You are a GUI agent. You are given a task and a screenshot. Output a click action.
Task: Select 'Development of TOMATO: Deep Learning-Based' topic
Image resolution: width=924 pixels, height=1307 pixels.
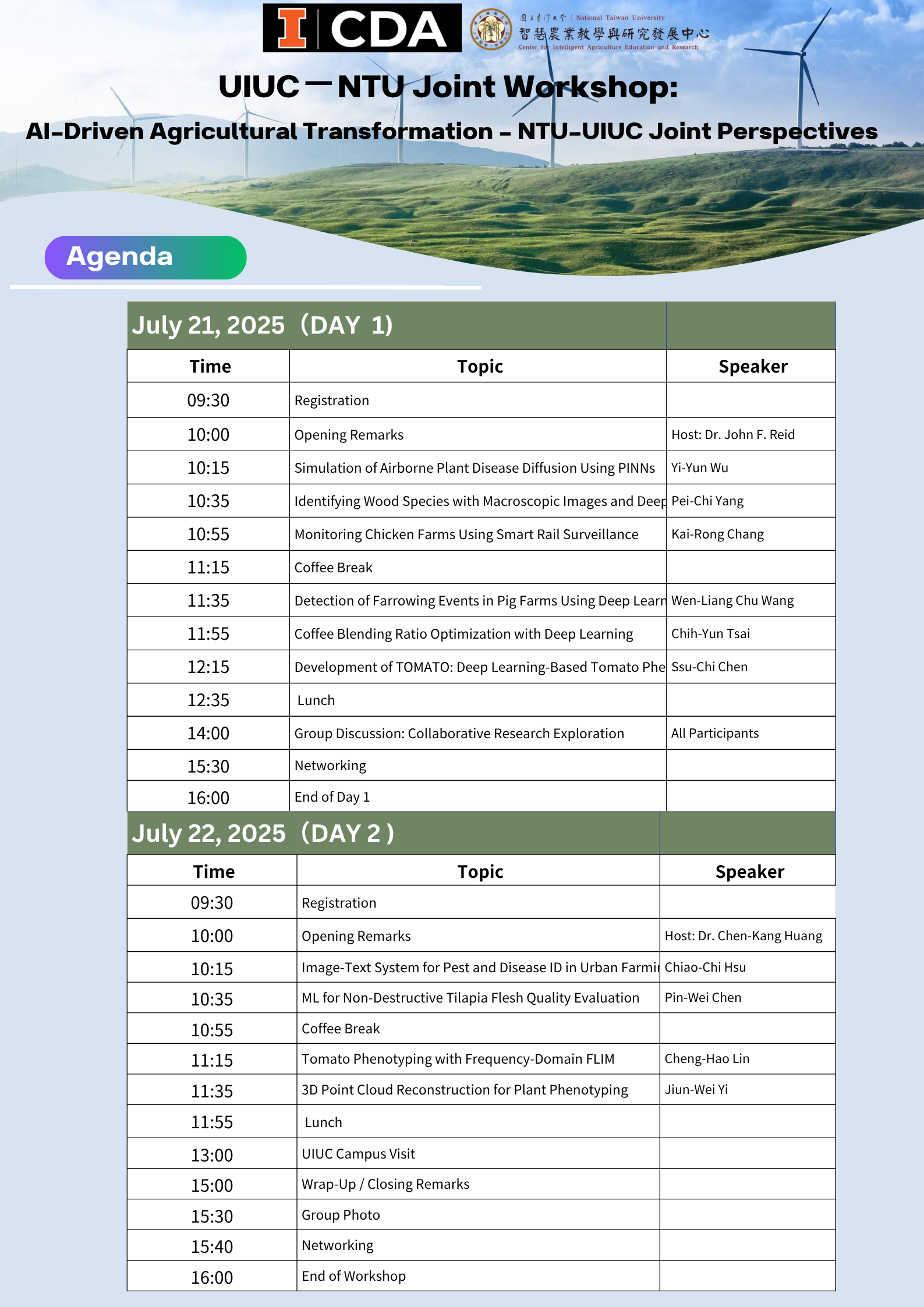[480, 667]
